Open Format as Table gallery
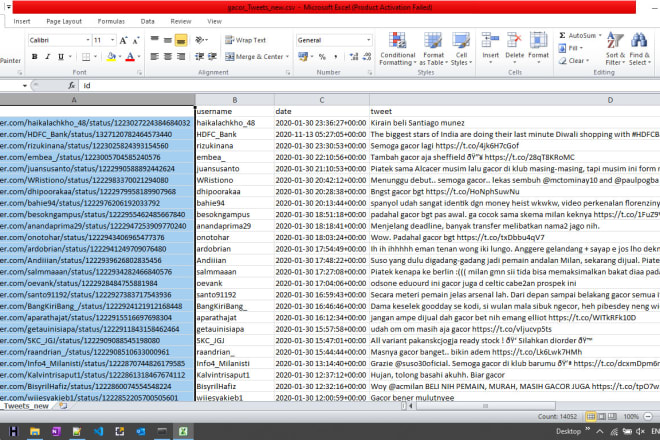This screenshot has width=660, height=440. pos(433,48)
